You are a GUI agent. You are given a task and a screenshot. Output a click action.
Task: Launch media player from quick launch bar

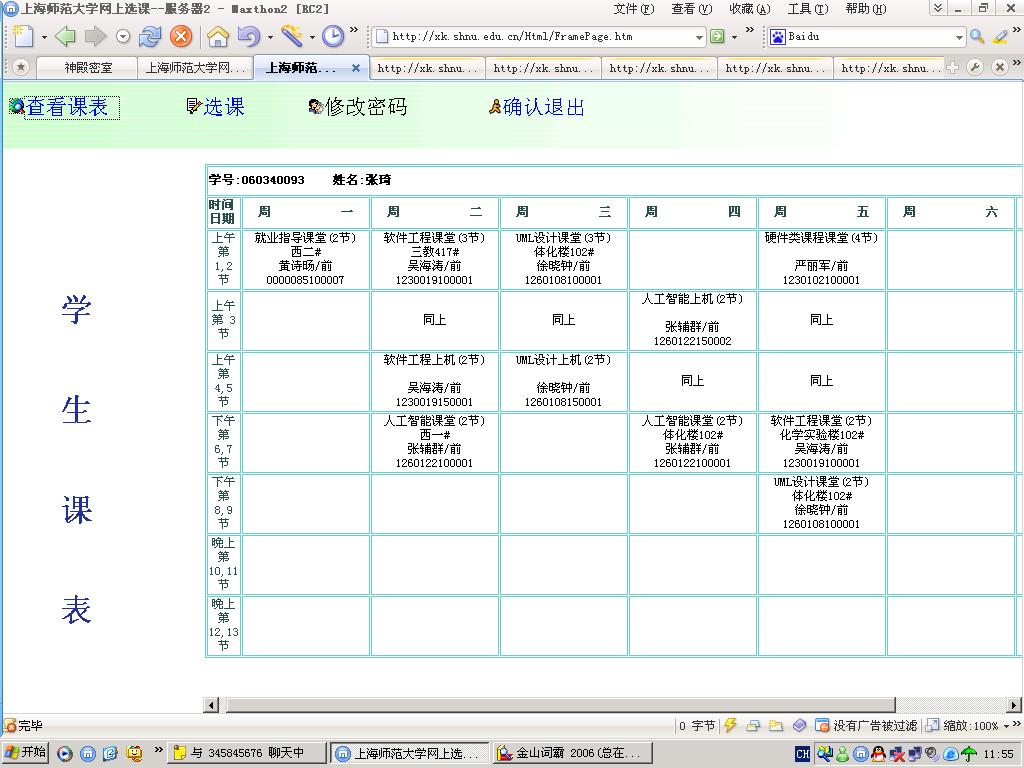tap(65, 754)
